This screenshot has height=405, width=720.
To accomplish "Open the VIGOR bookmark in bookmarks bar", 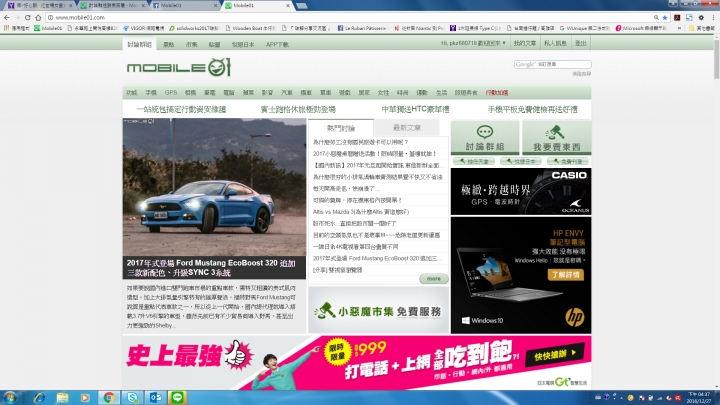I will coord(143,28).
